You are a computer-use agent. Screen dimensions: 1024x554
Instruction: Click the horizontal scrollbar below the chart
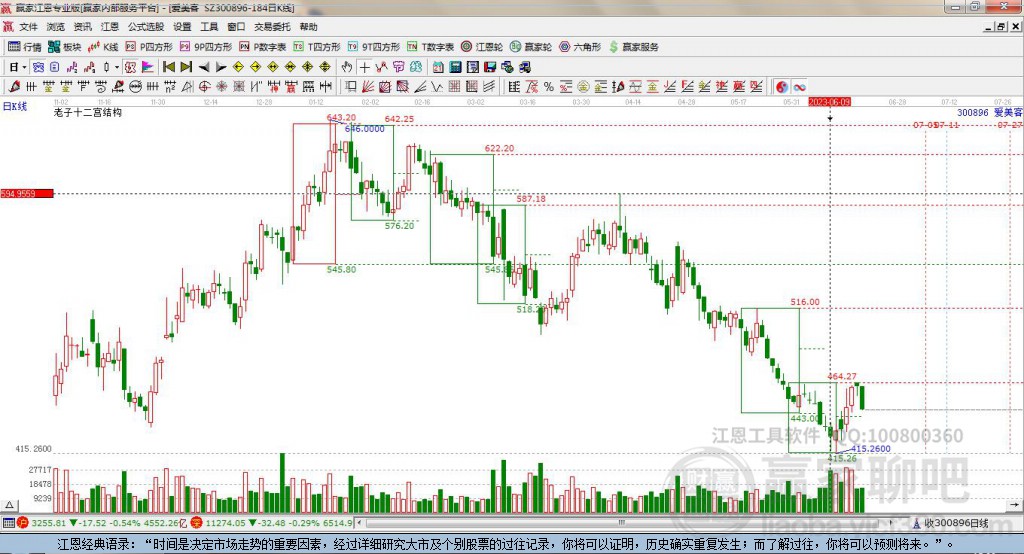pos(624,523)
